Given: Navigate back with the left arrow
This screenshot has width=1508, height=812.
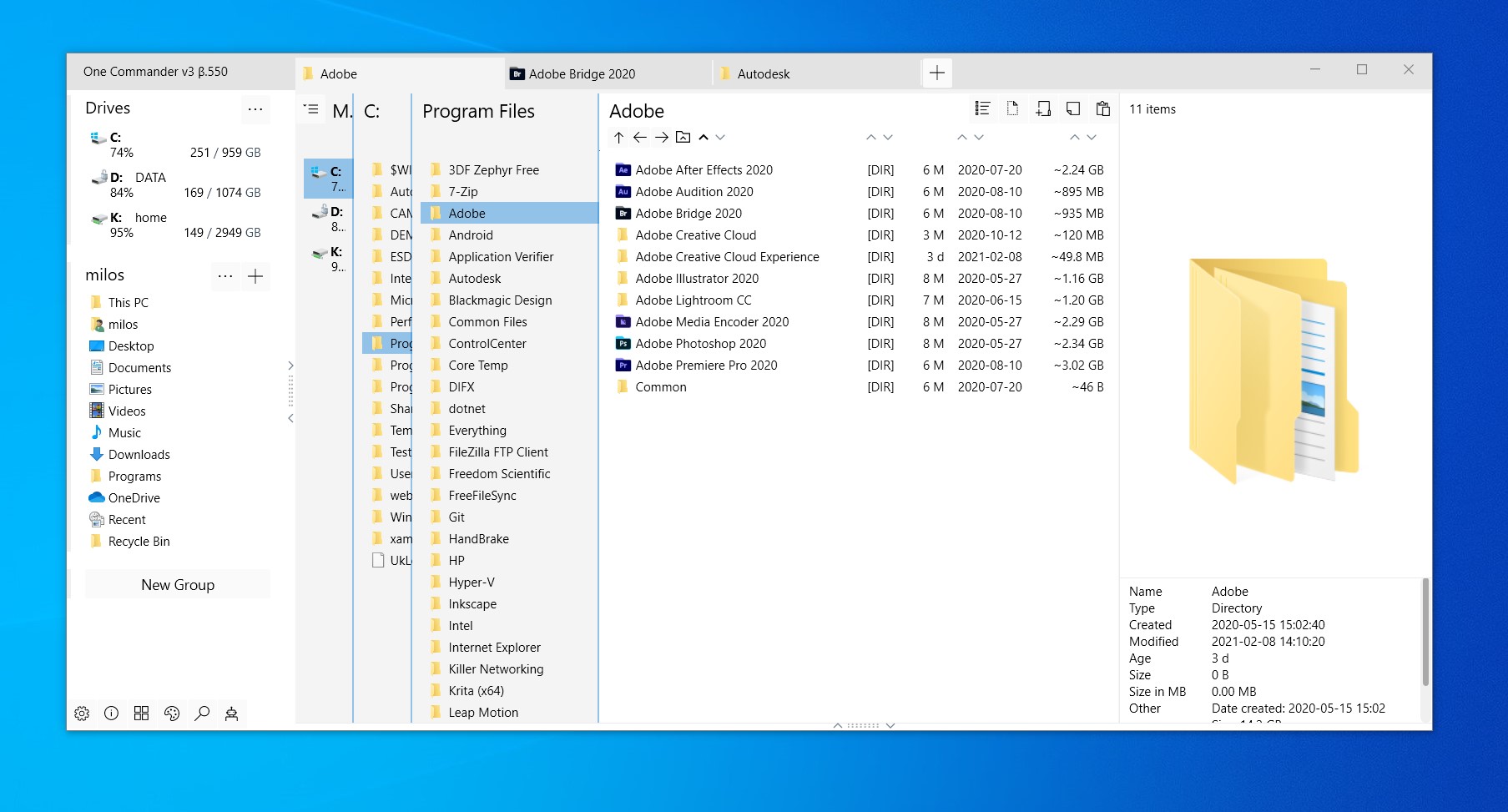Looking at the screenshot, I should coord(640,137).
